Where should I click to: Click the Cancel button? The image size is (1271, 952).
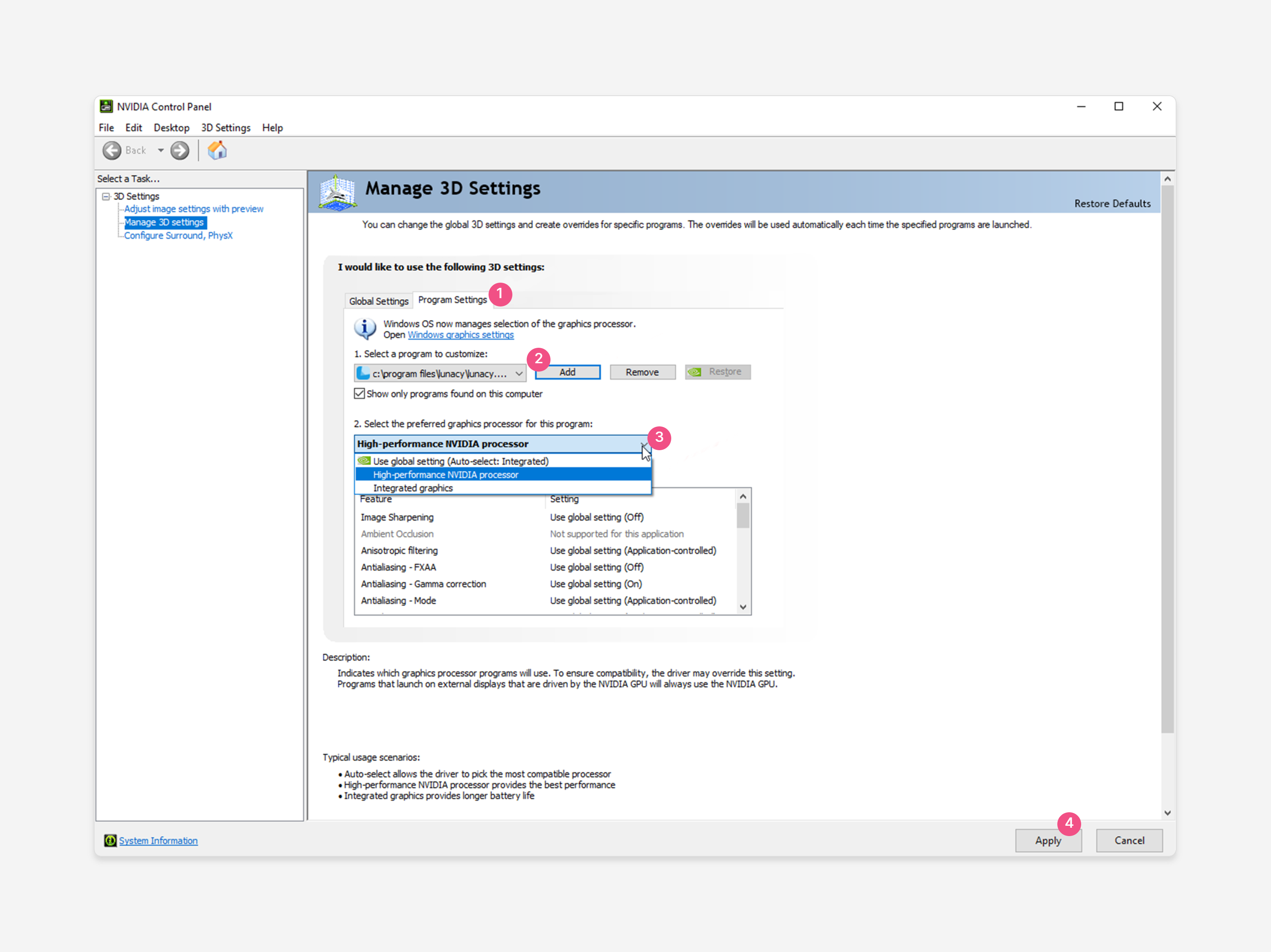1129,840
